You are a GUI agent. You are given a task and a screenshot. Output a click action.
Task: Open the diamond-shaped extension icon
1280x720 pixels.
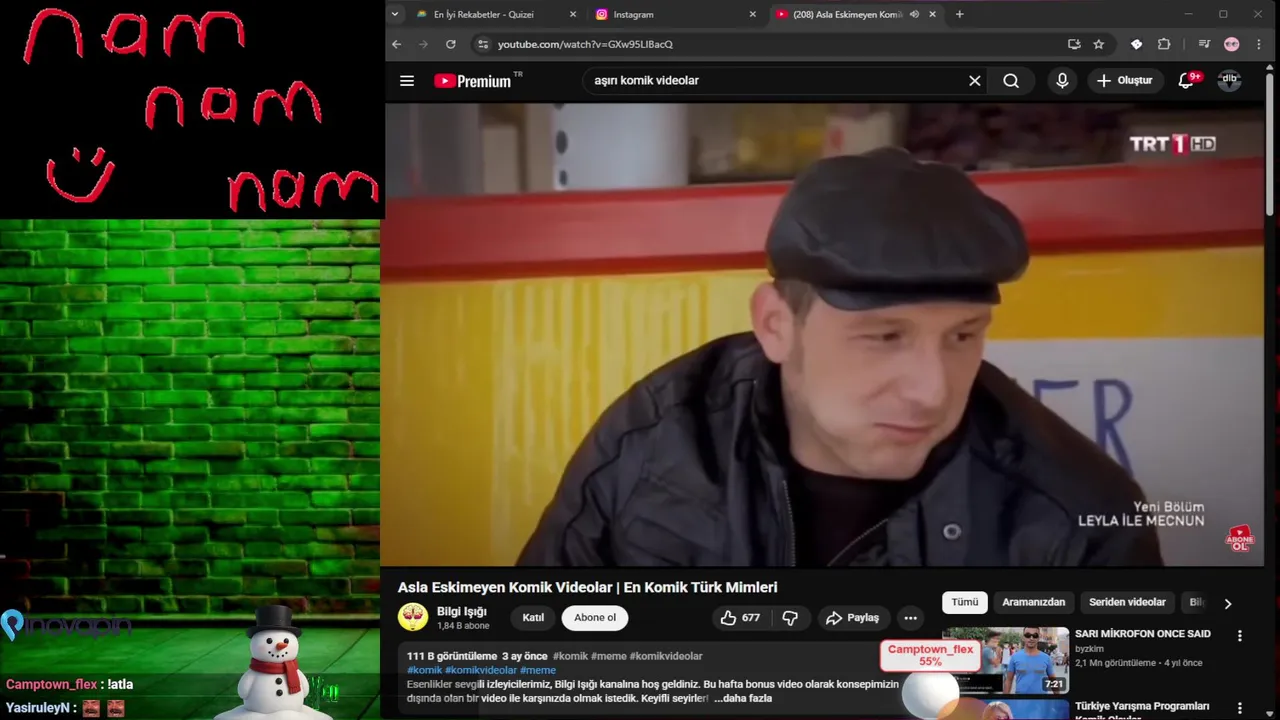[1137, 44]
